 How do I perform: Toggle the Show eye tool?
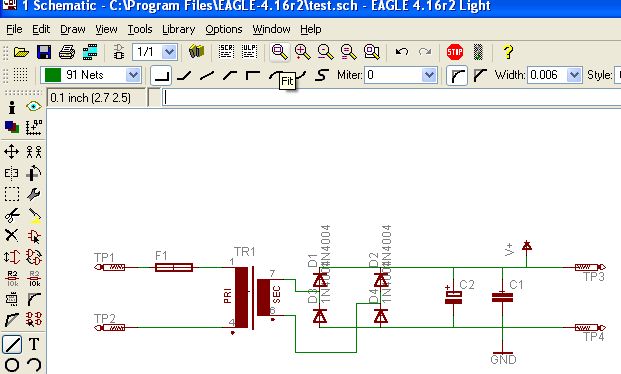coord(34,106)
